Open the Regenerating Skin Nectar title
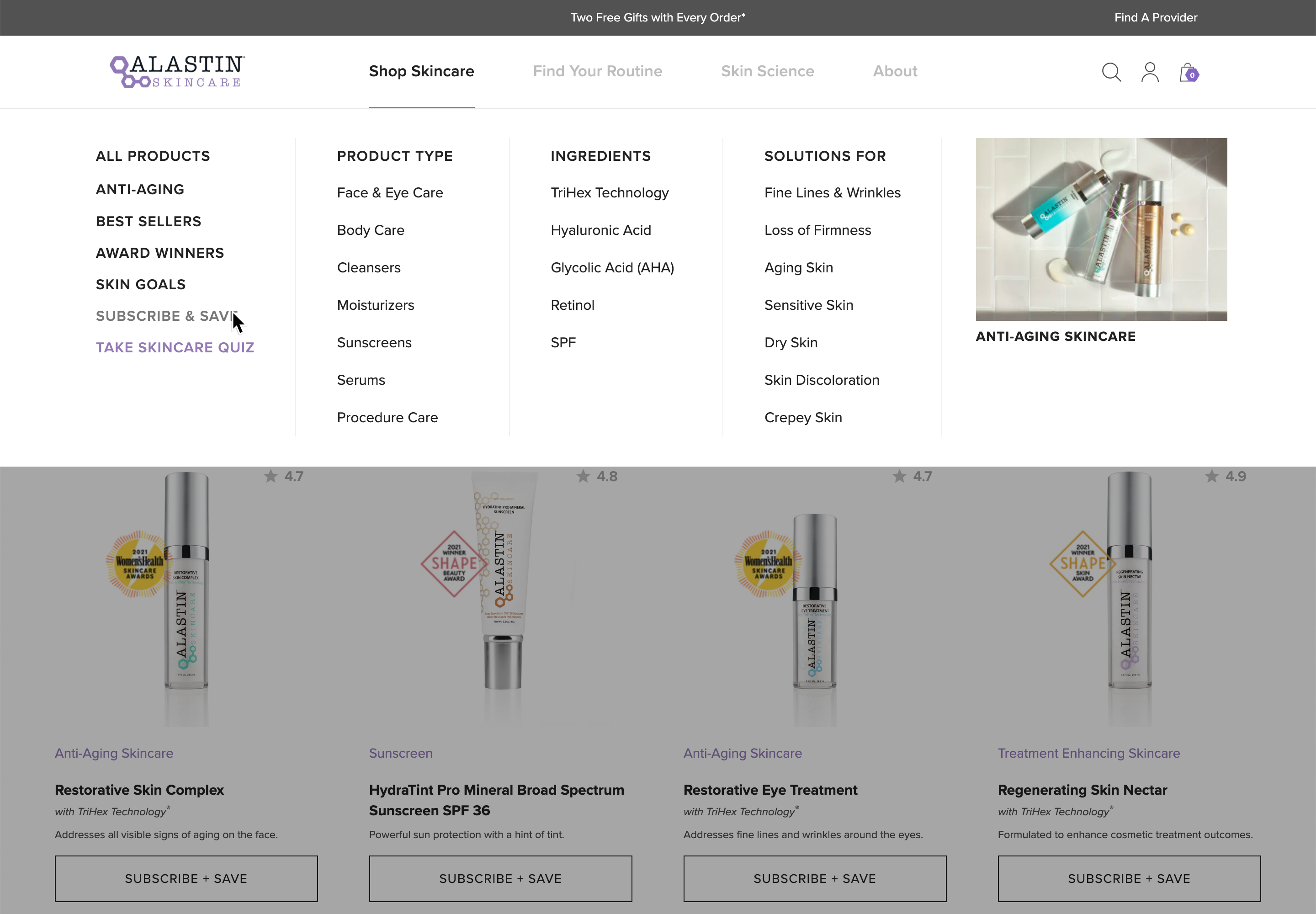 [x=1083, y=790]
